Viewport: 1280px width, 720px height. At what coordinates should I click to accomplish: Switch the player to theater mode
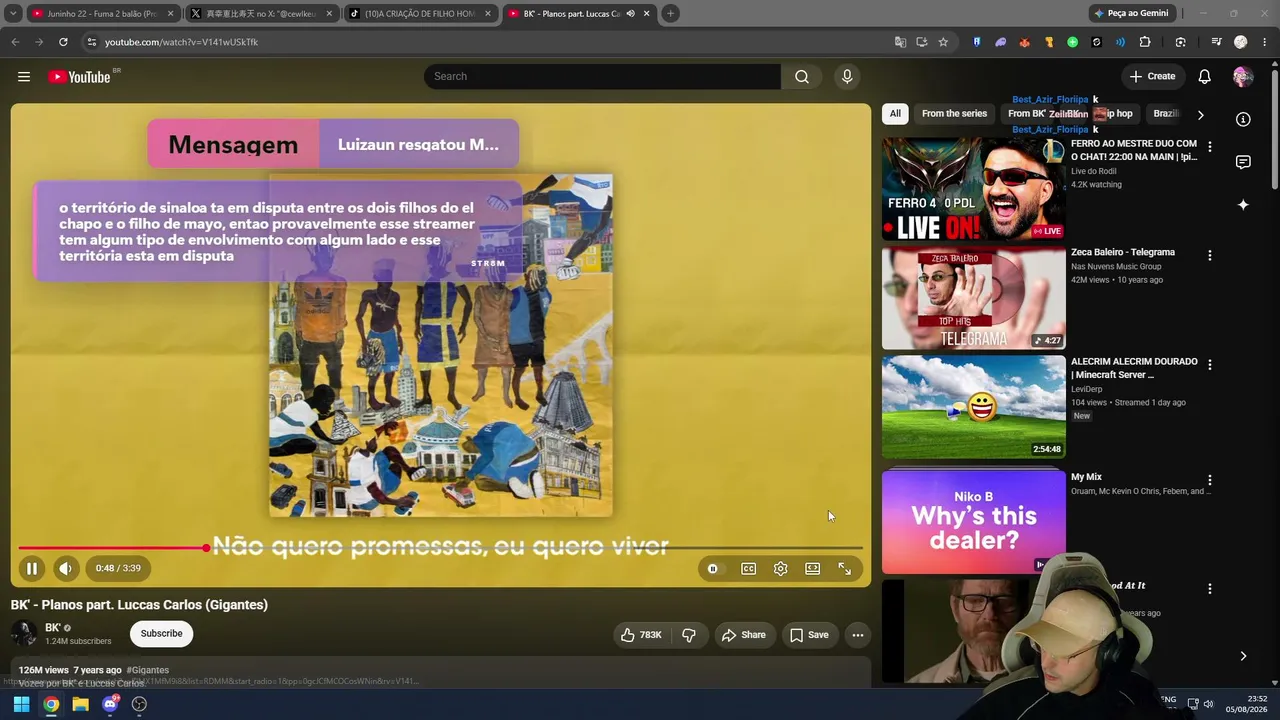point(813,569)
